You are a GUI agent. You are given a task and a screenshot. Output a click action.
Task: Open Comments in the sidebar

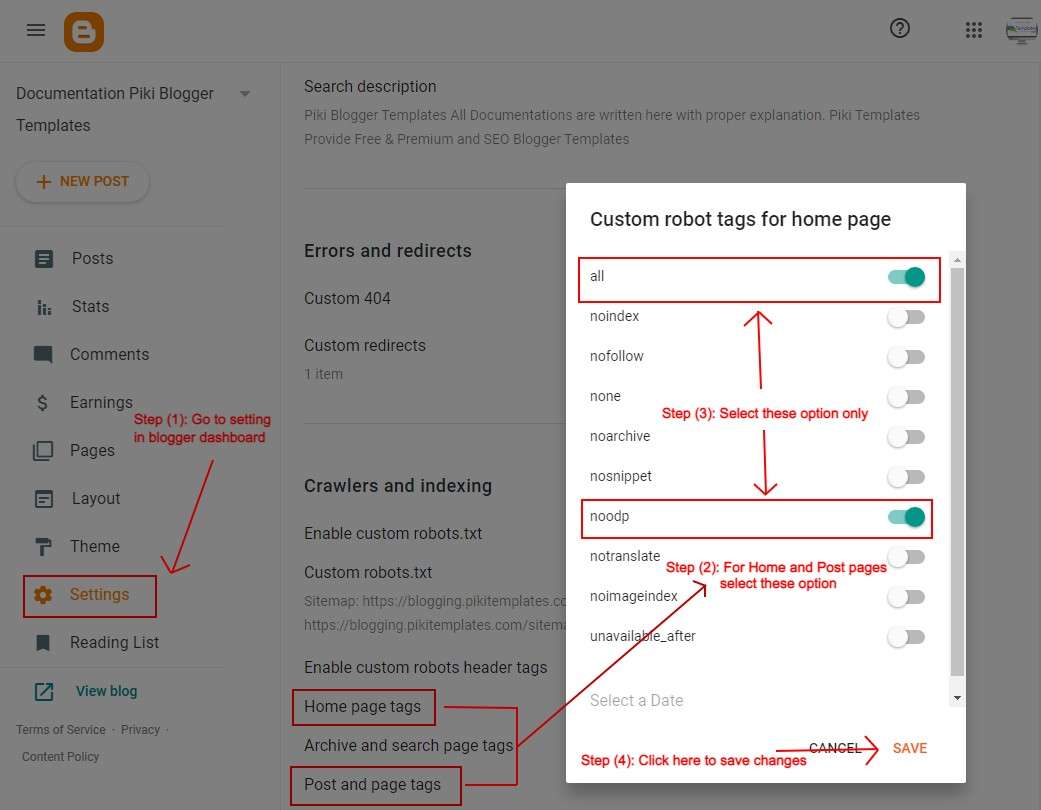coord(110,355)
